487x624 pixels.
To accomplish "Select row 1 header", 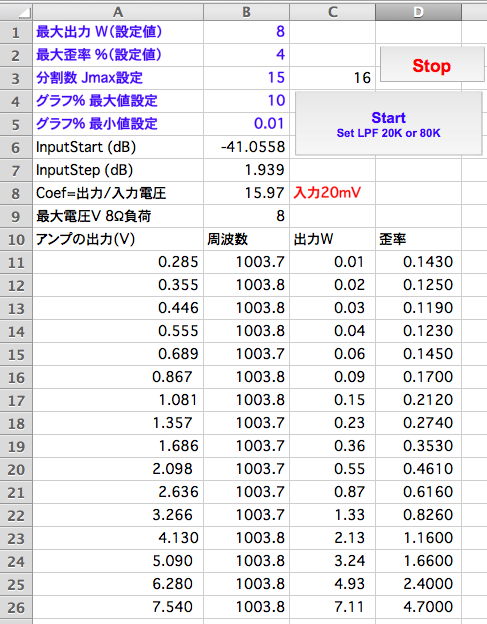I will 16,32.
